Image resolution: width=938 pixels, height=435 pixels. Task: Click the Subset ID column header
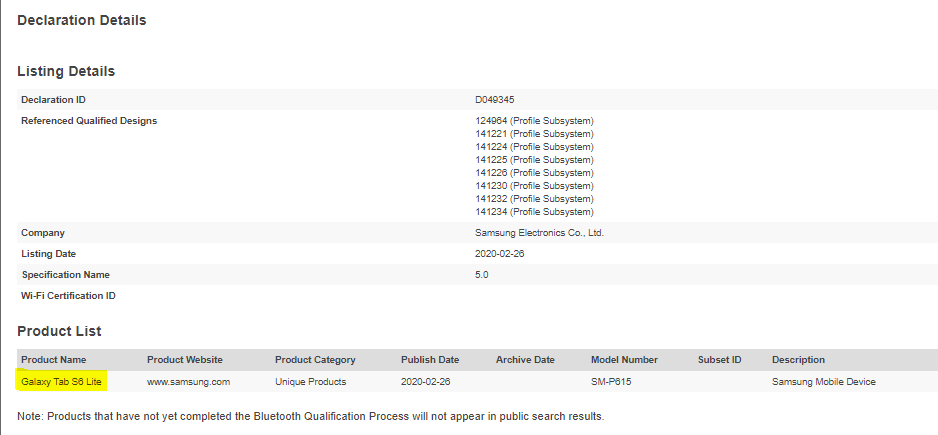(720, 360)
